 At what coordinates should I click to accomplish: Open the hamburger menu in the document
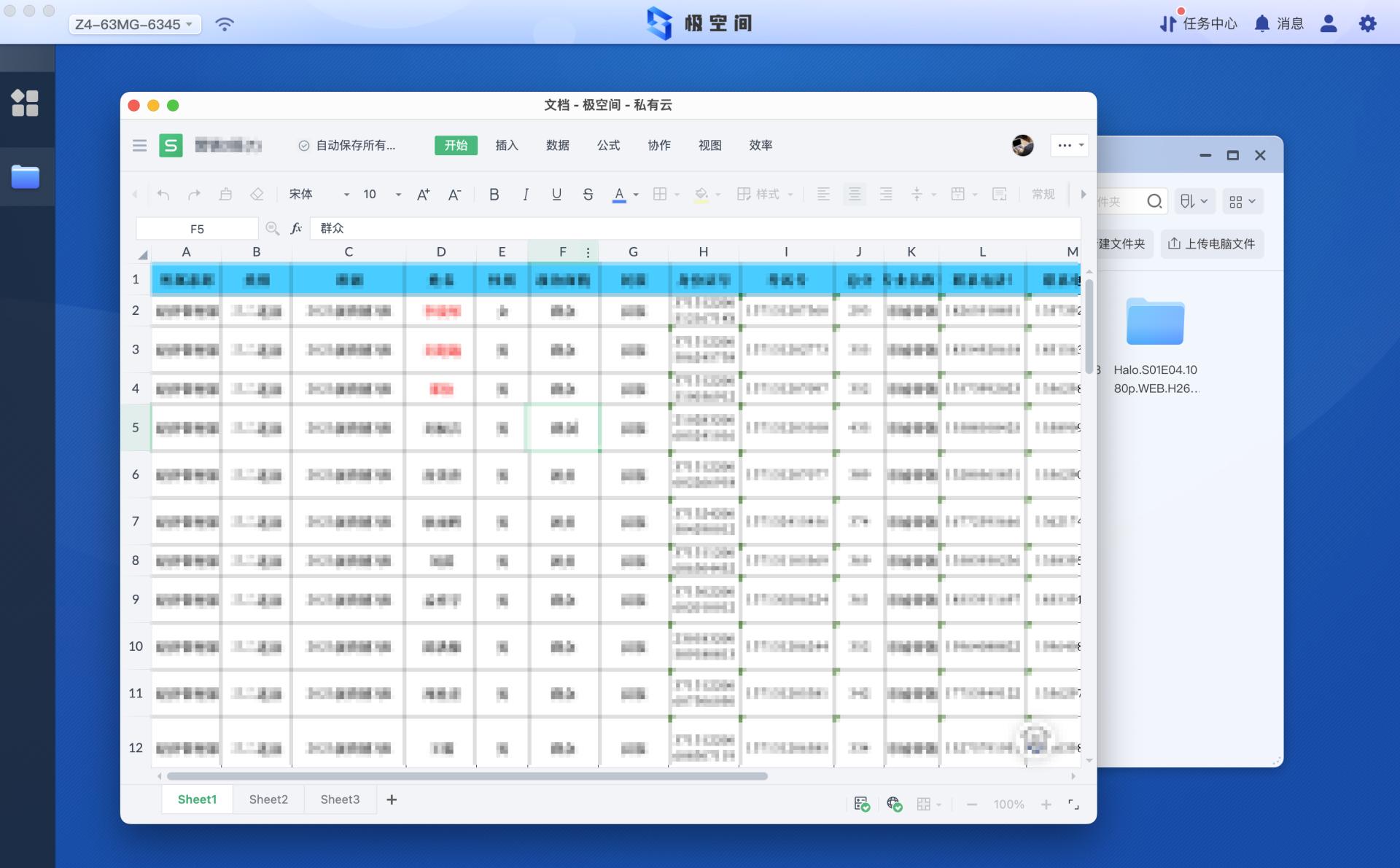tap(139, 146)
